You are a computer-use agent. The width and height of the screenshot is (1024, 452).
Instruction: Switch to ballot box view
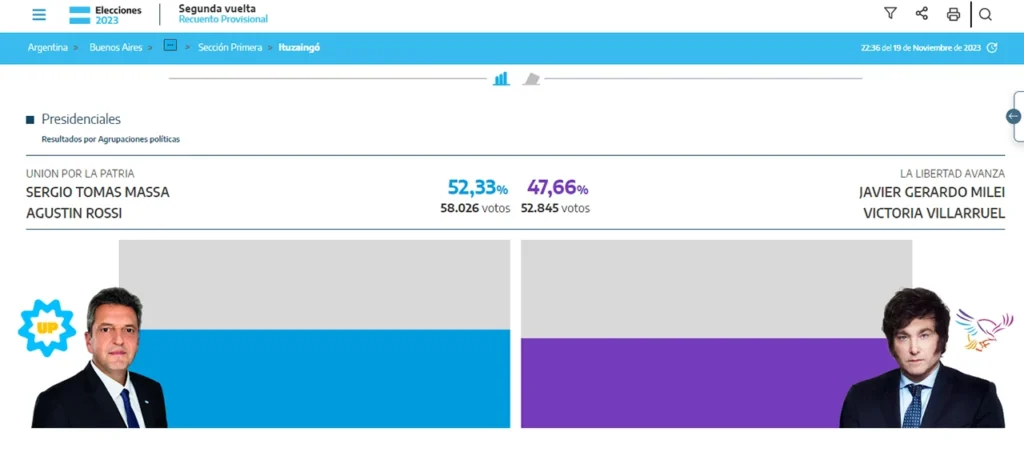(531, 78)
